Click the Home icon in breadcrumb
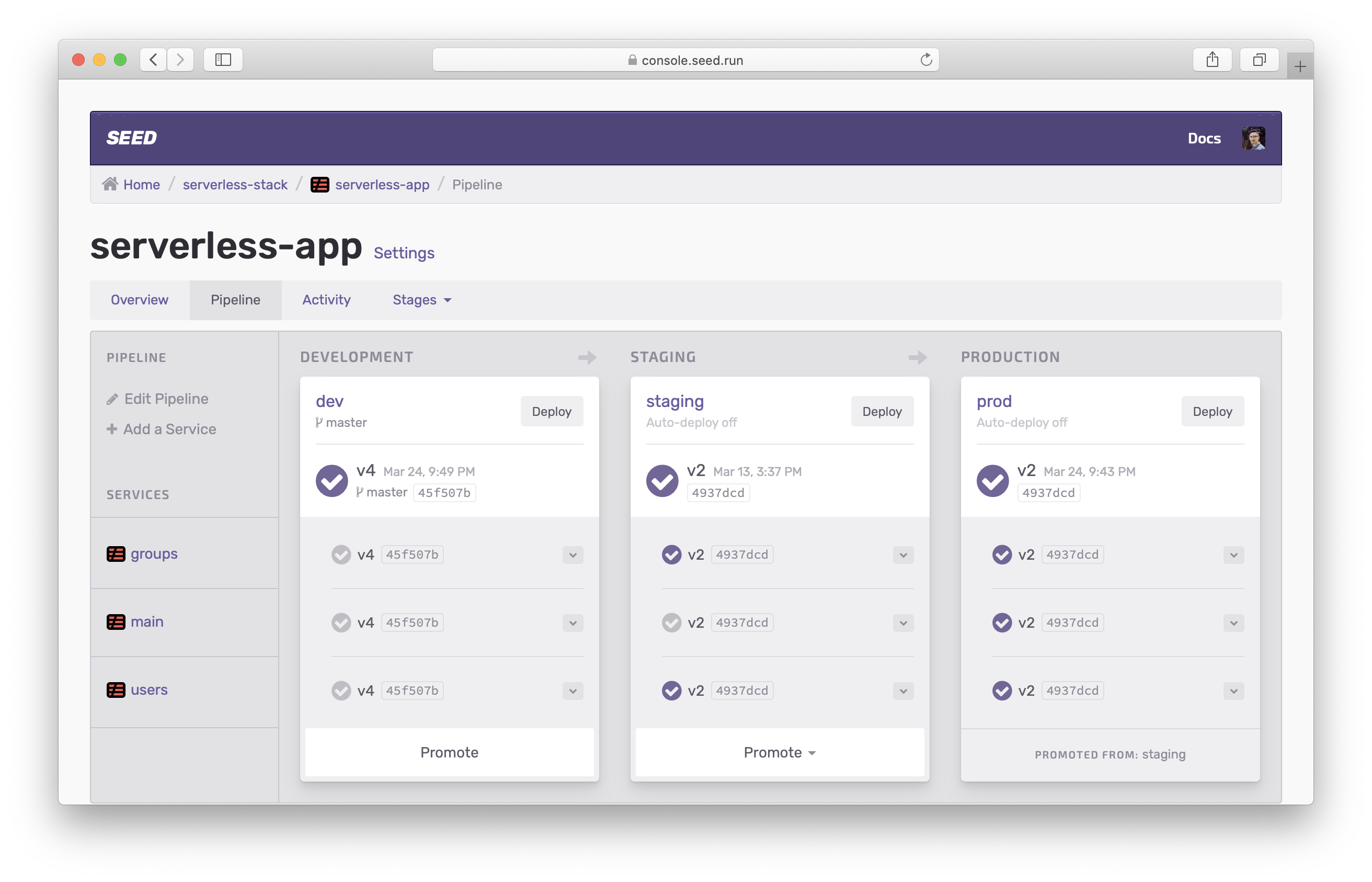The height and width of the screenshot is (882, 1372). (110, 184)
